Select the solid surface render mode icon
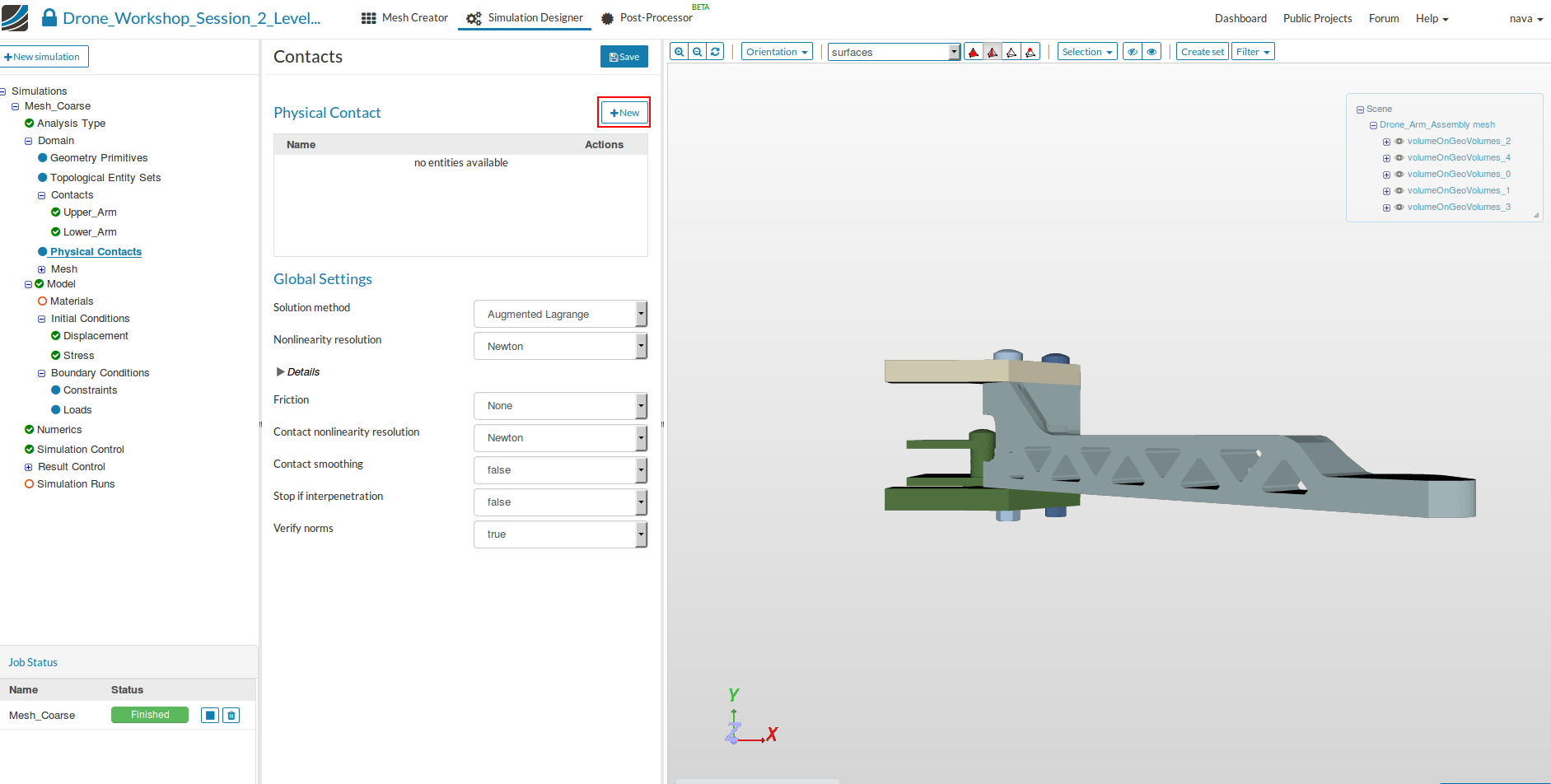This screenshot has width=1551, height=784. tap(974, 52)
